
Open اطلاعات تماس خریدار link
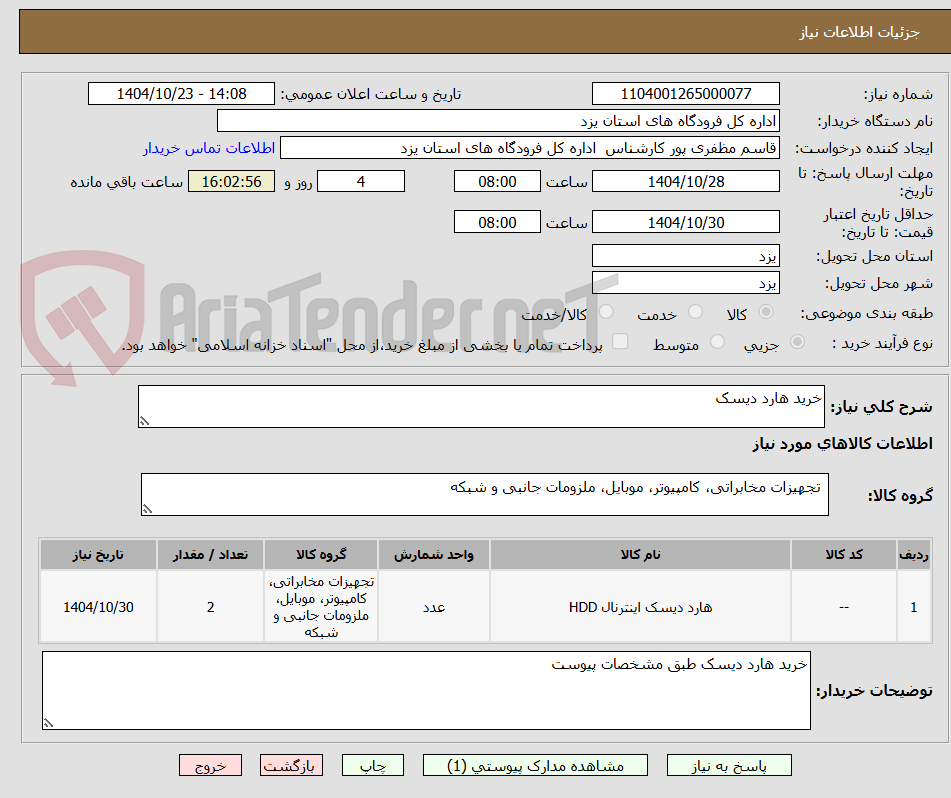[209, 148]
